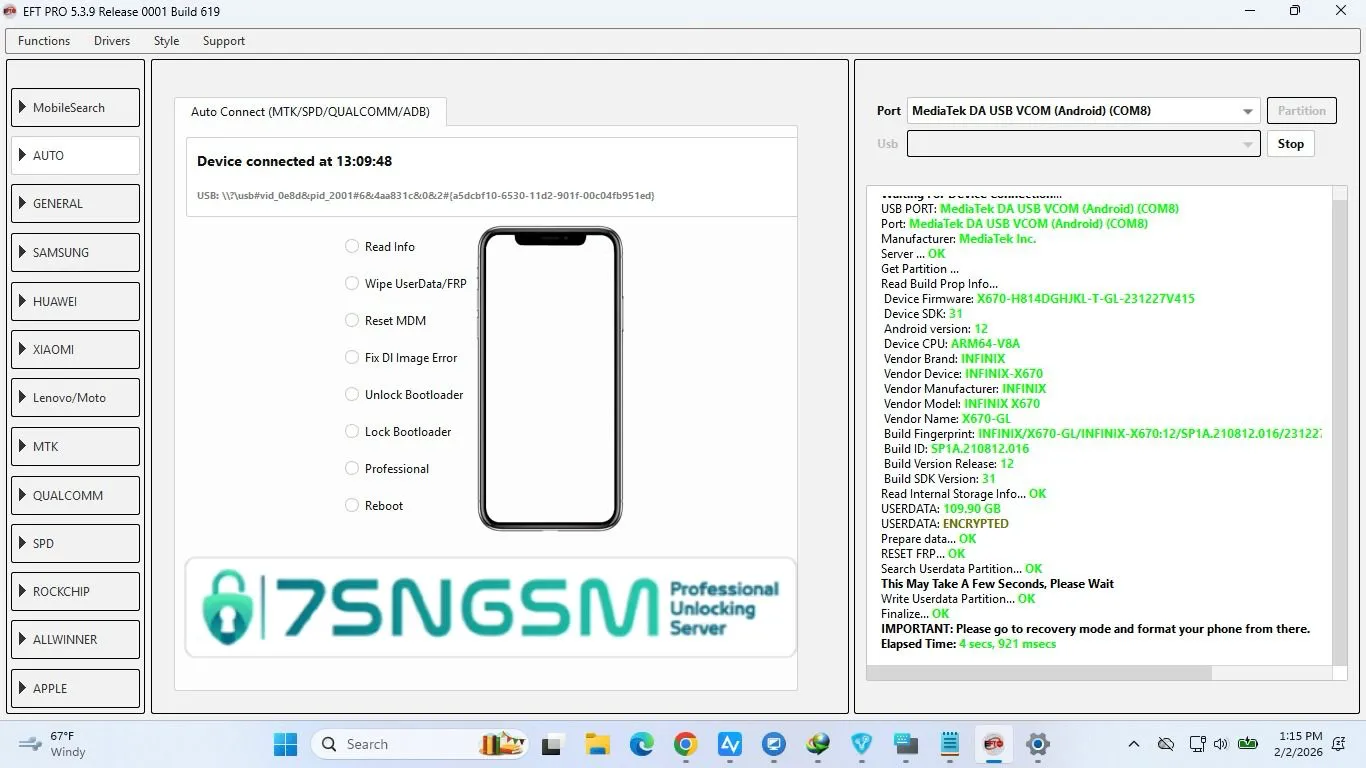
Task: Select the Unlock Bootloader radio option
Action: 352,394
